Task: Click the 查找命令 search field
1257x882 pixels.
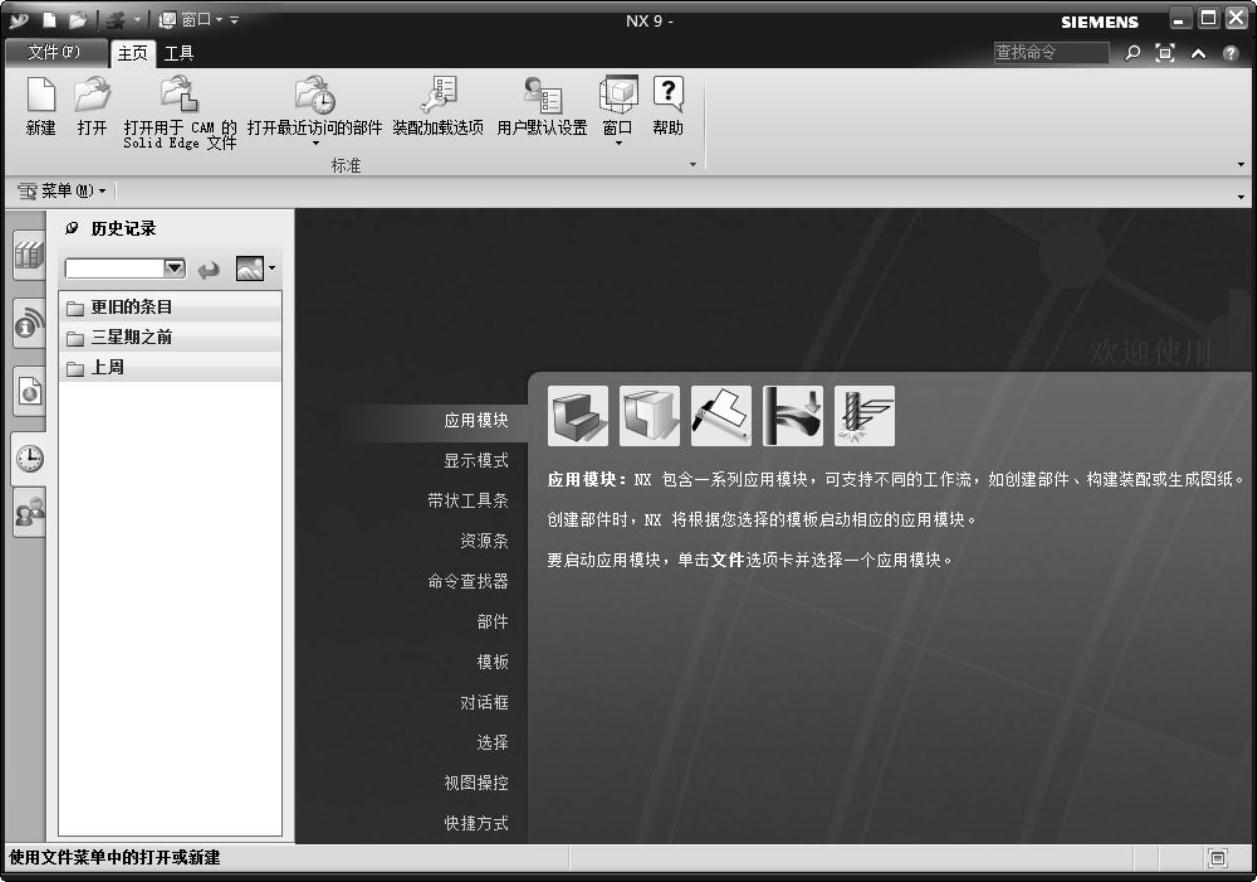Action: [x=1051, y=53]
